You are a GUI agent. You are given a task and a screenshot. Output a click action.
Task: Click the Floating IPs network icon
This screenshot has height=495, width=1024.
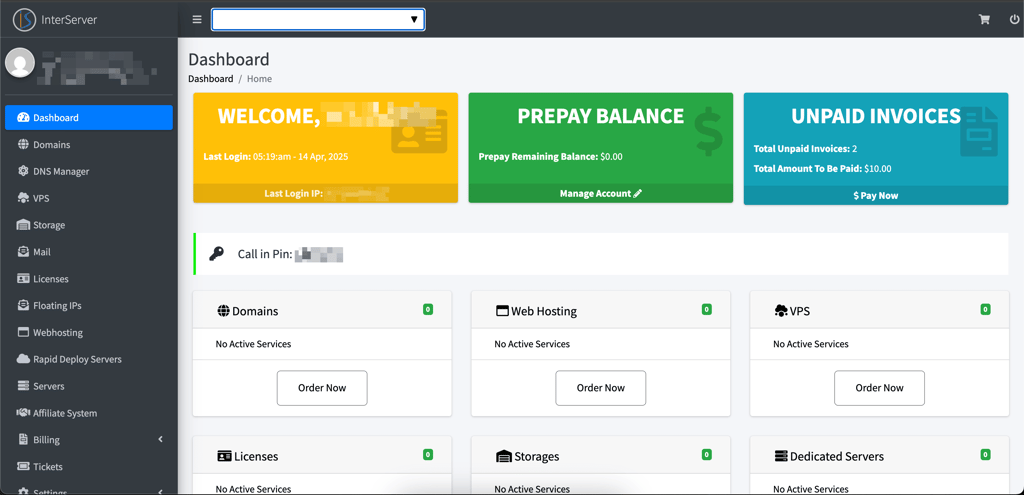(x=23, y=306)
